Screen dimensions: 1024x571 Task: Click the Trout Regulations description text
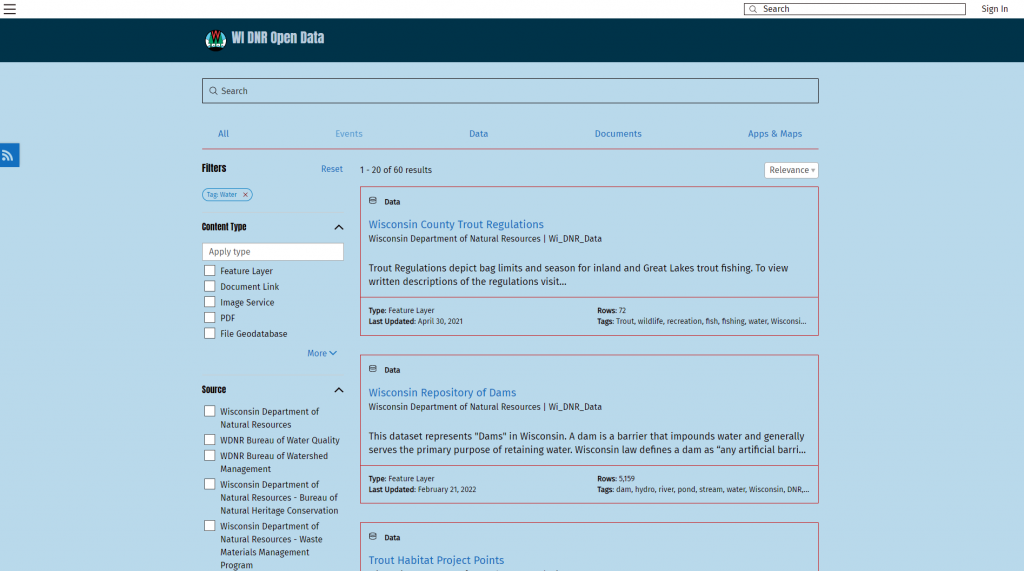pyautogui.click(x=578, y=275)
